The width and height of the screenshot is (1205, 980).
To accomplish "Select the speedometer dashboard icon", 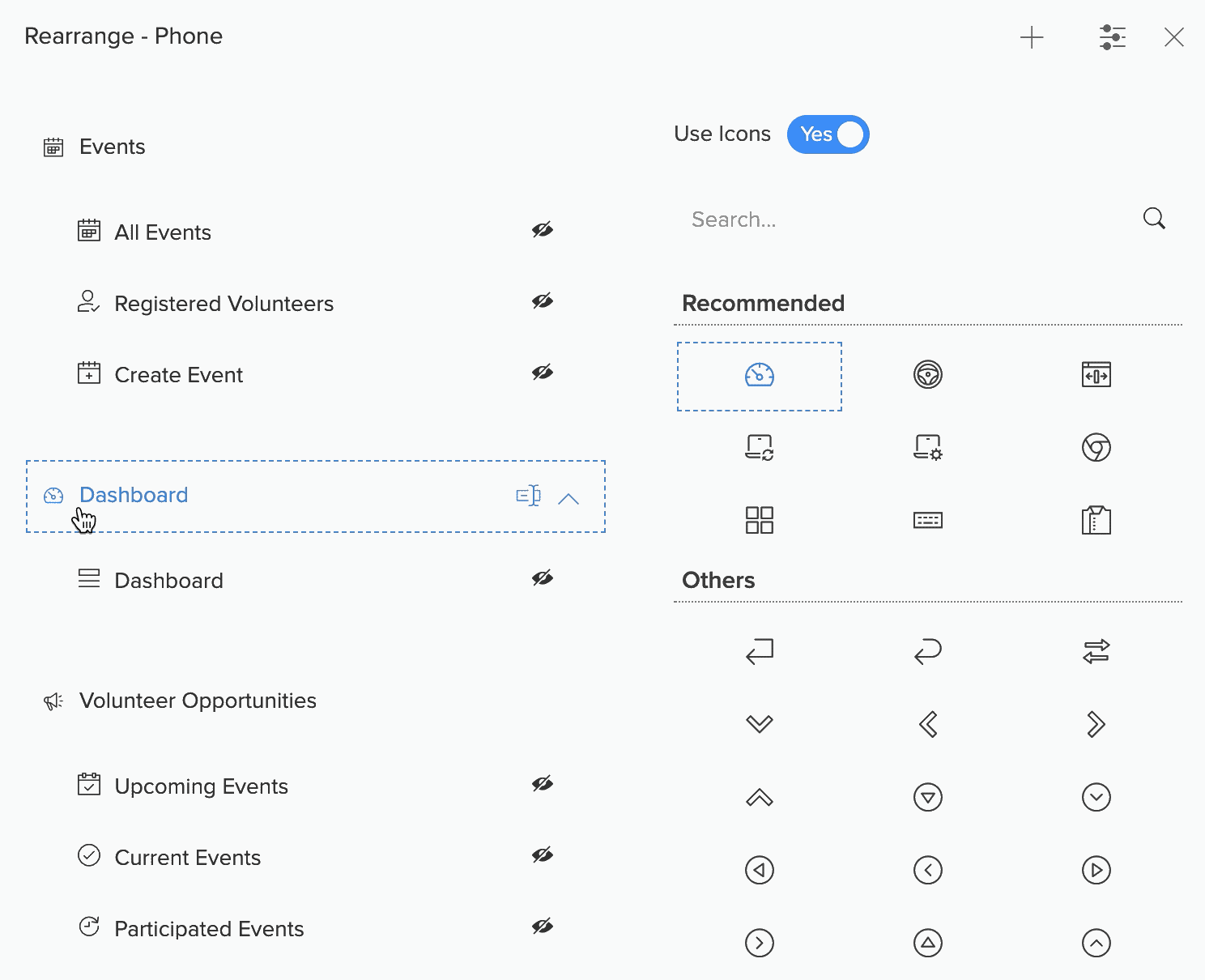I will pyautogui.click(x=759, y=376).
